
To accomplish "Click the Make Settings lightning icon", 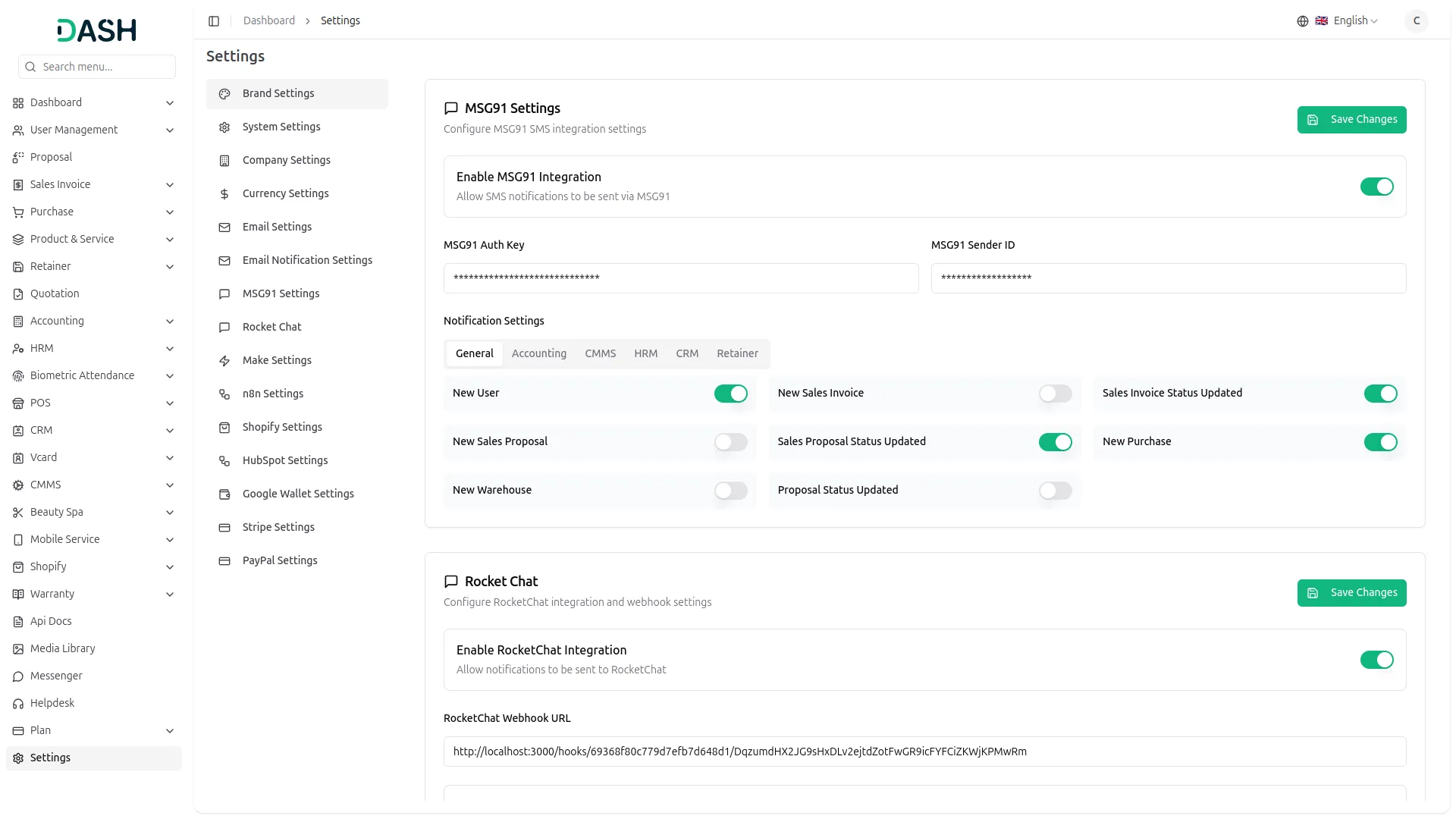I will (x=224, y=361).
